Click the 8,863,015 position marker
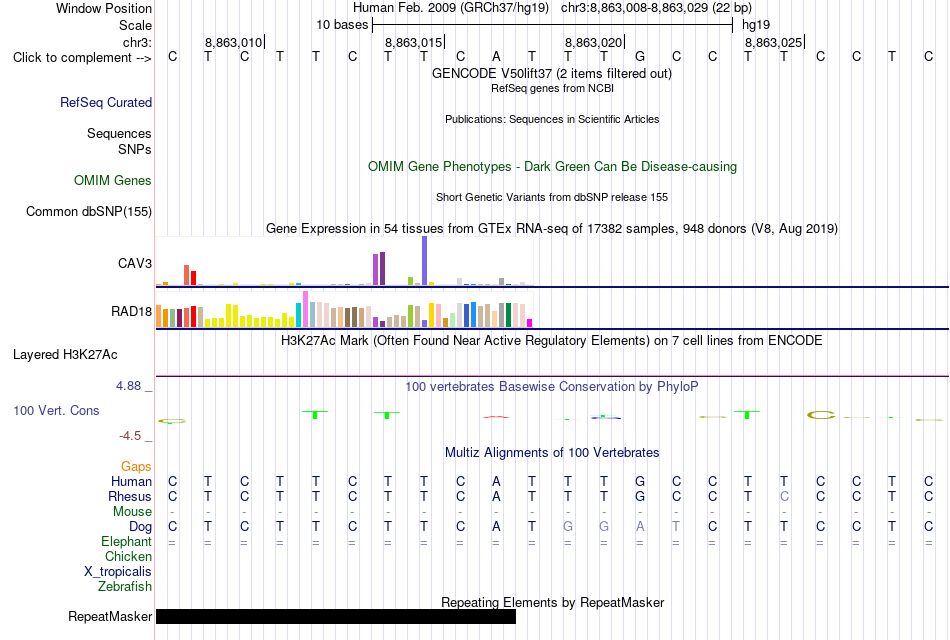Screen dimensions: 950x640 point(413,42)
